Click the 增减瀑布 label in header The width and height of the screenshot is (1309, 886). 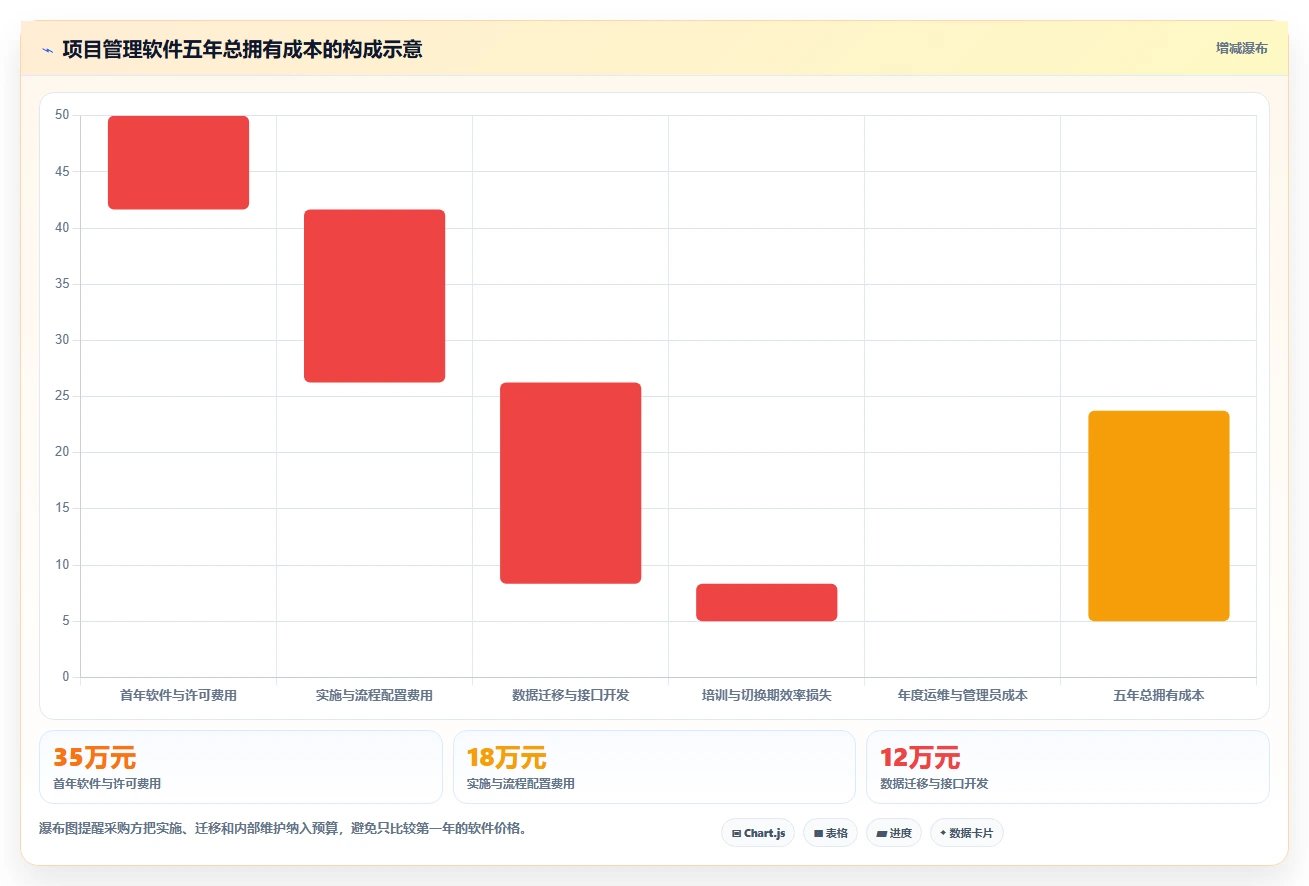tap(1242, 48)
